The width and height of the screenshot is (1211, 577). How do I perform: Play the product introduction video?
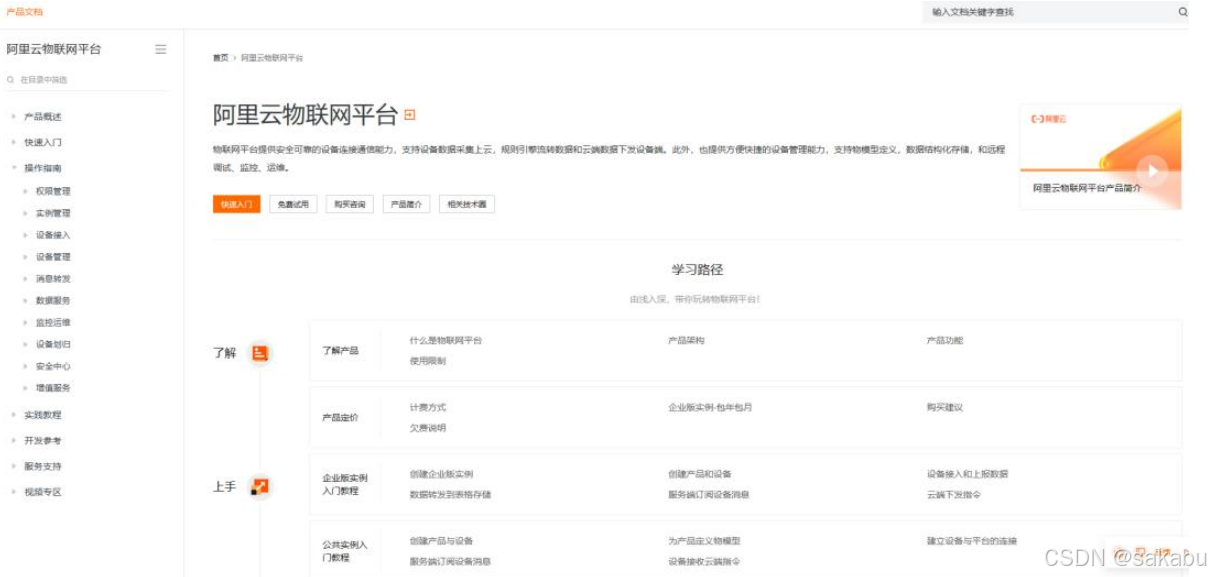[x=1152, y=171]
